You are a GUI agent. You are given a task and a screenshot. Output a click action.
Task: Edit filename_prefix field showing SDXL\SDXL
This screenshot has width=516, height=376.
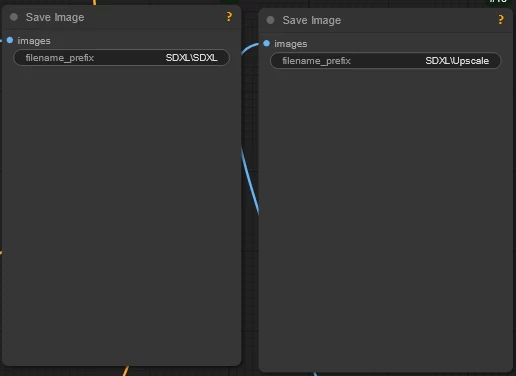121,58
